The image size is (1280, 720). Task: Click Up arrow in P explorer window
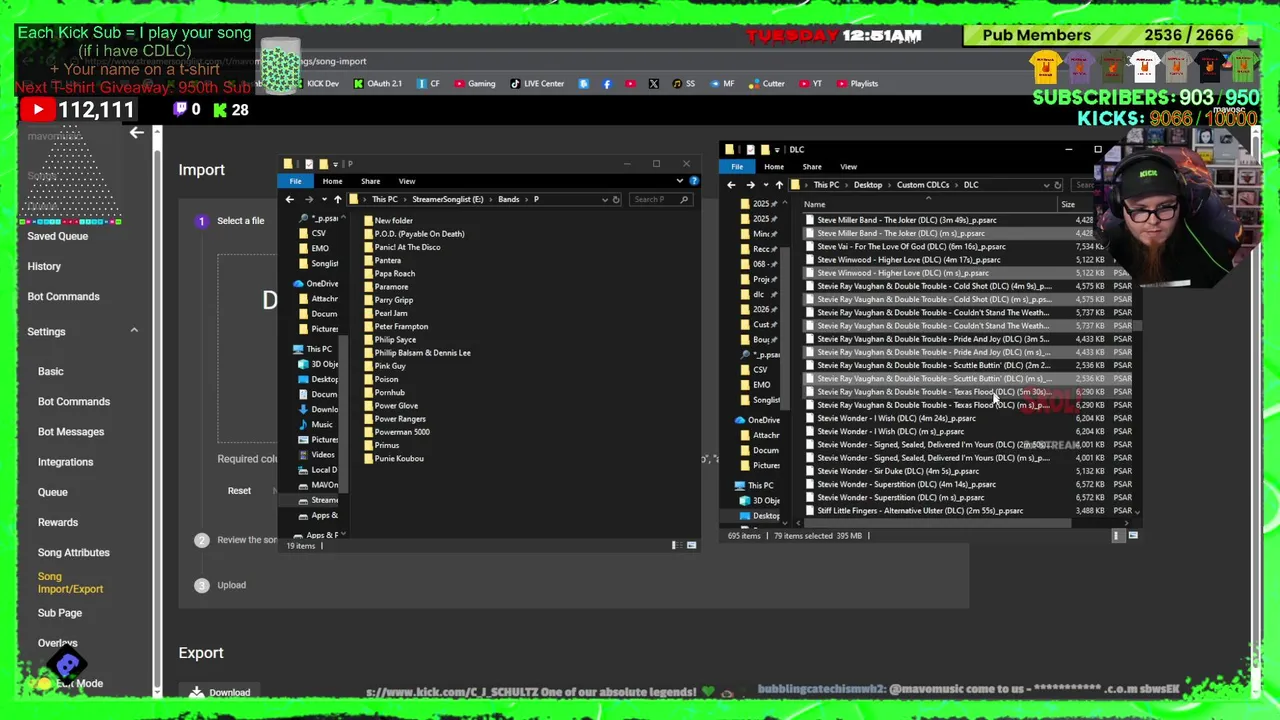click(x=337, y=199)
